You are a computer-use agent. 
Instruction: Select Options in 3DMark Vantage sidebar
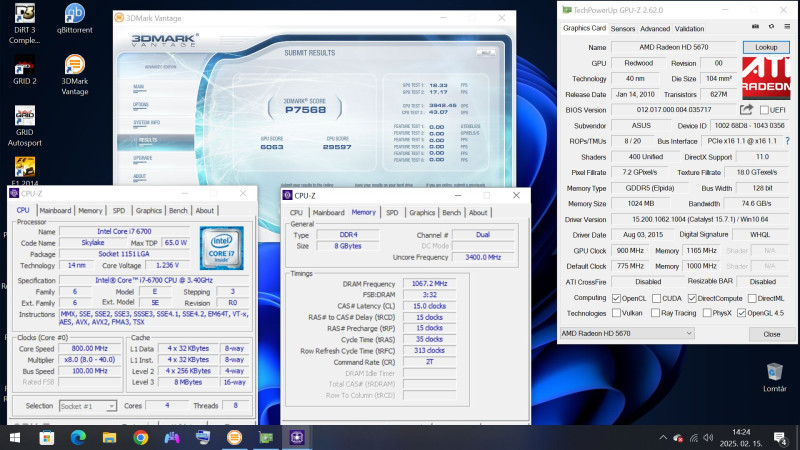[141, 105]
